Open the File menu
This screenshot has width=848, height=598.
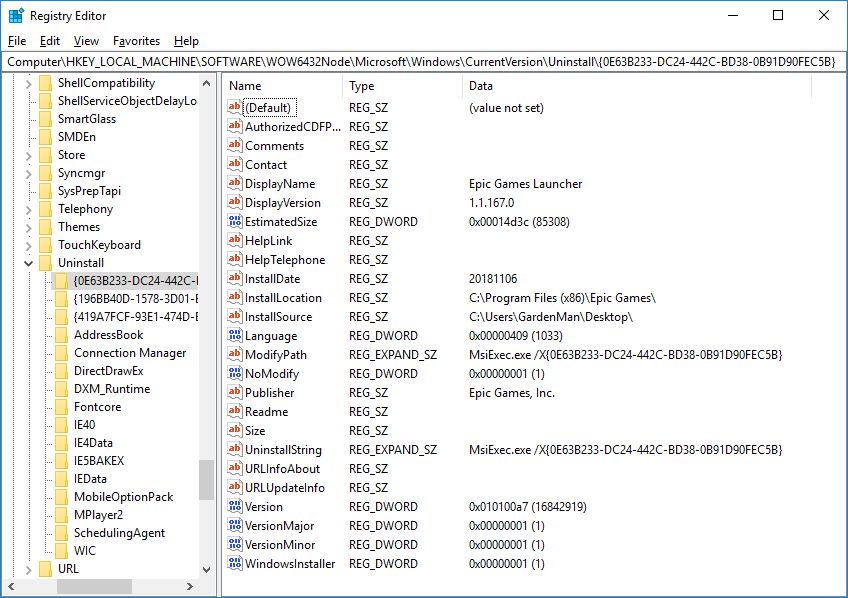coord(17,41)
